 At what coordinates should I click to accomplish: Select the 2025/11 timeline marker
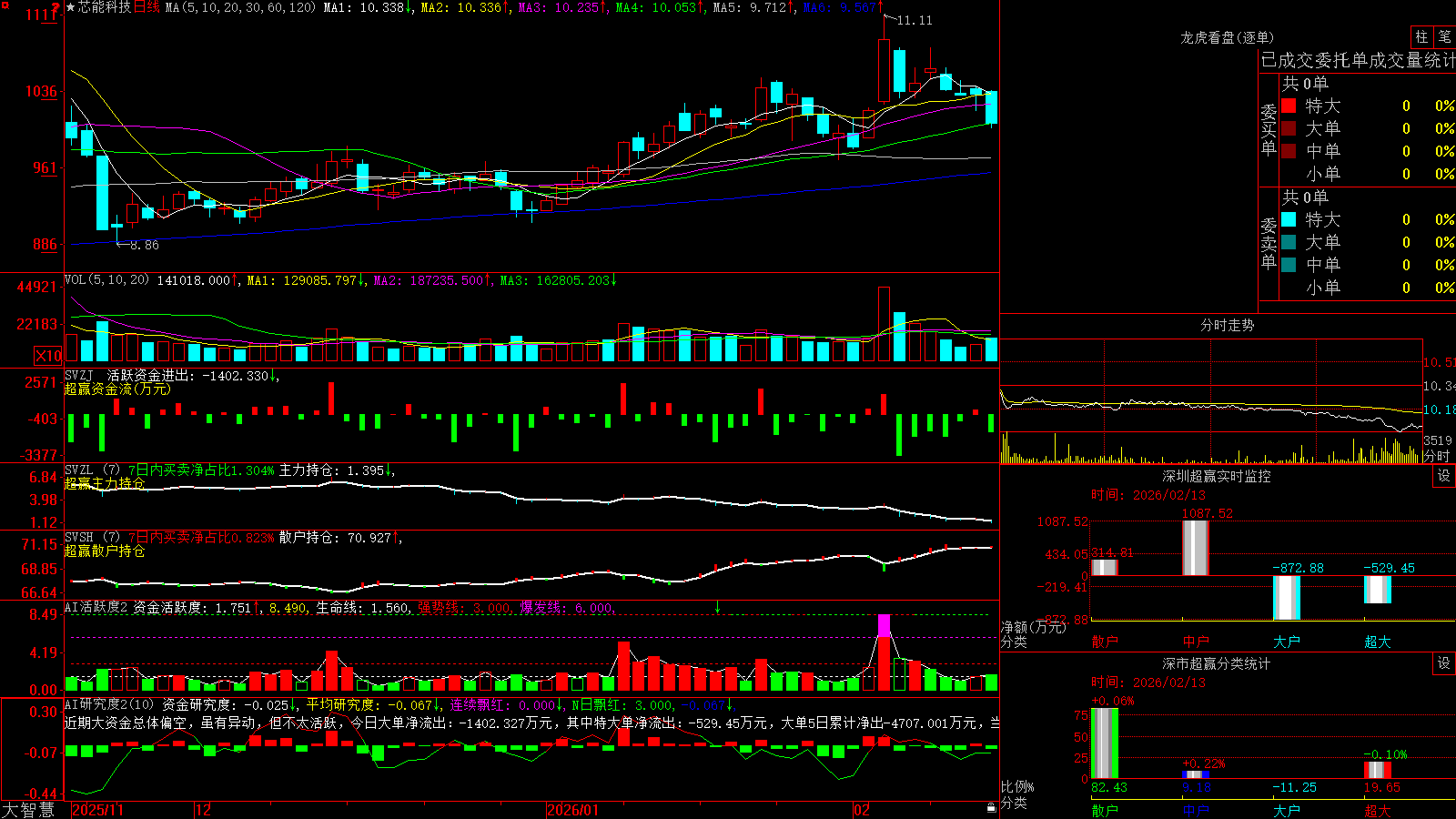[x=97, y=810]
